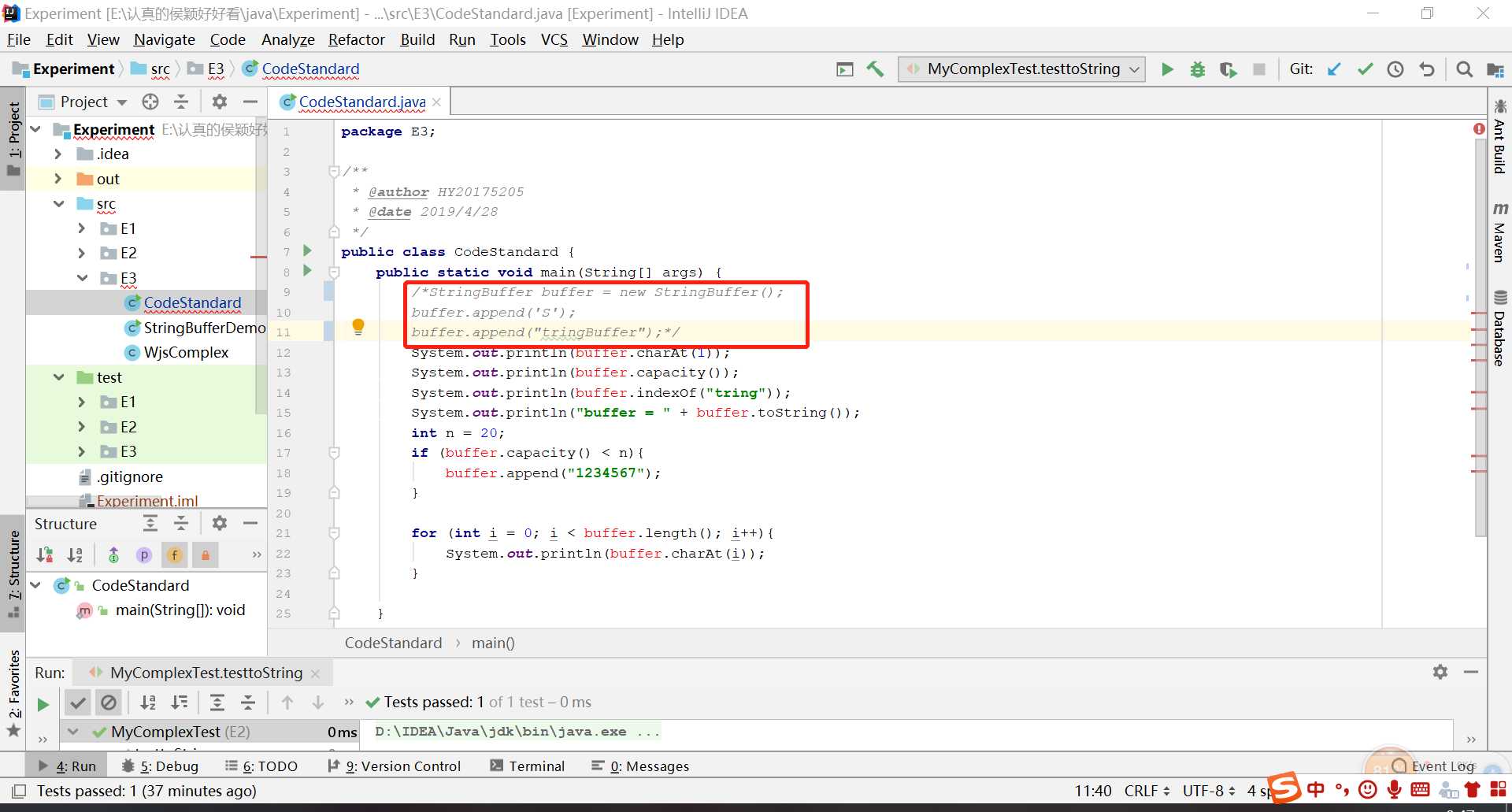Click the lightbulb intention icon at line 11
The image size is (1512, 812).
point(358,327)
